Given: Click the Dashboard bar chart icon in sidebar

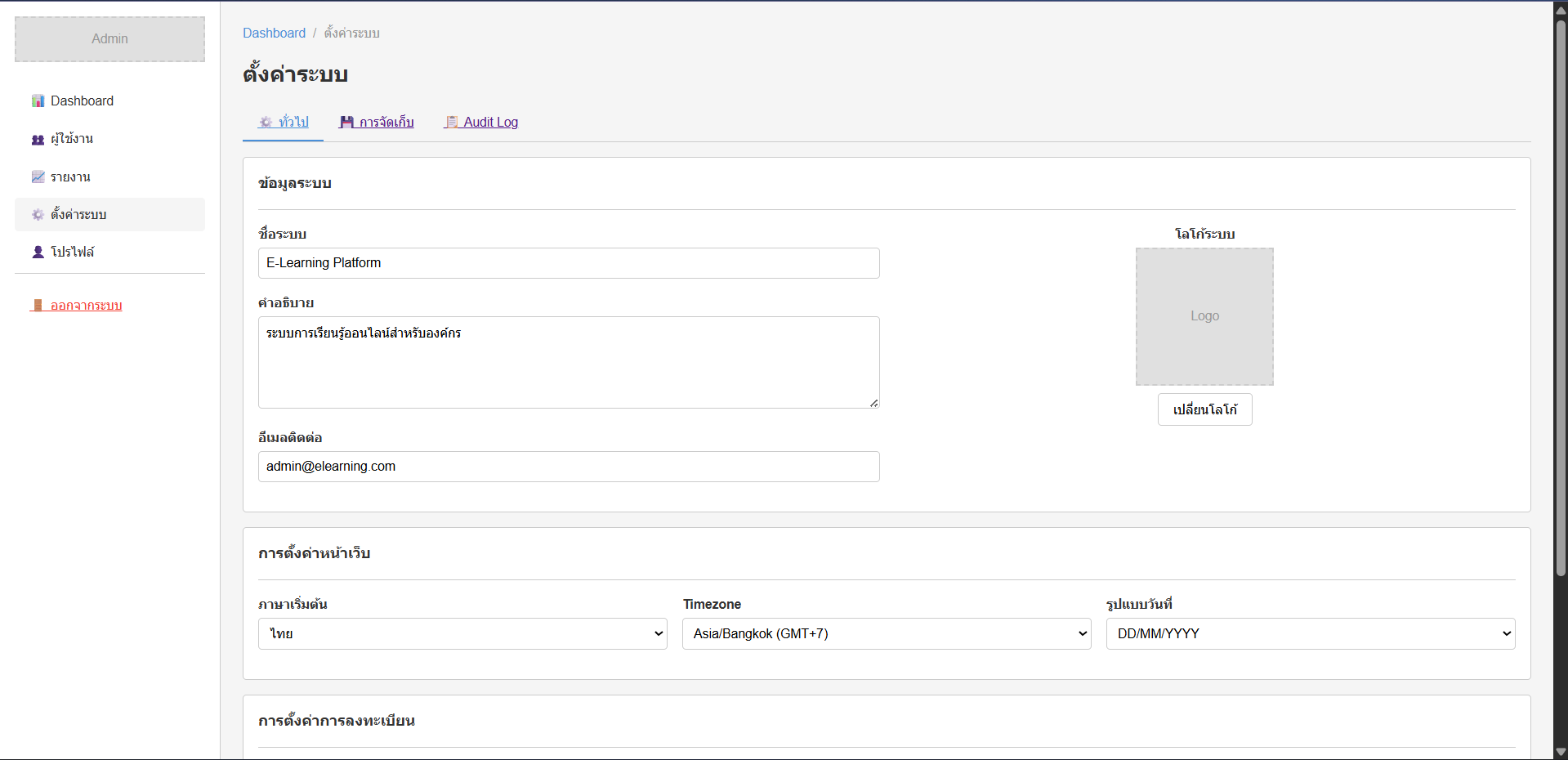Looking at the screenshot, I should tap(38, 101).
